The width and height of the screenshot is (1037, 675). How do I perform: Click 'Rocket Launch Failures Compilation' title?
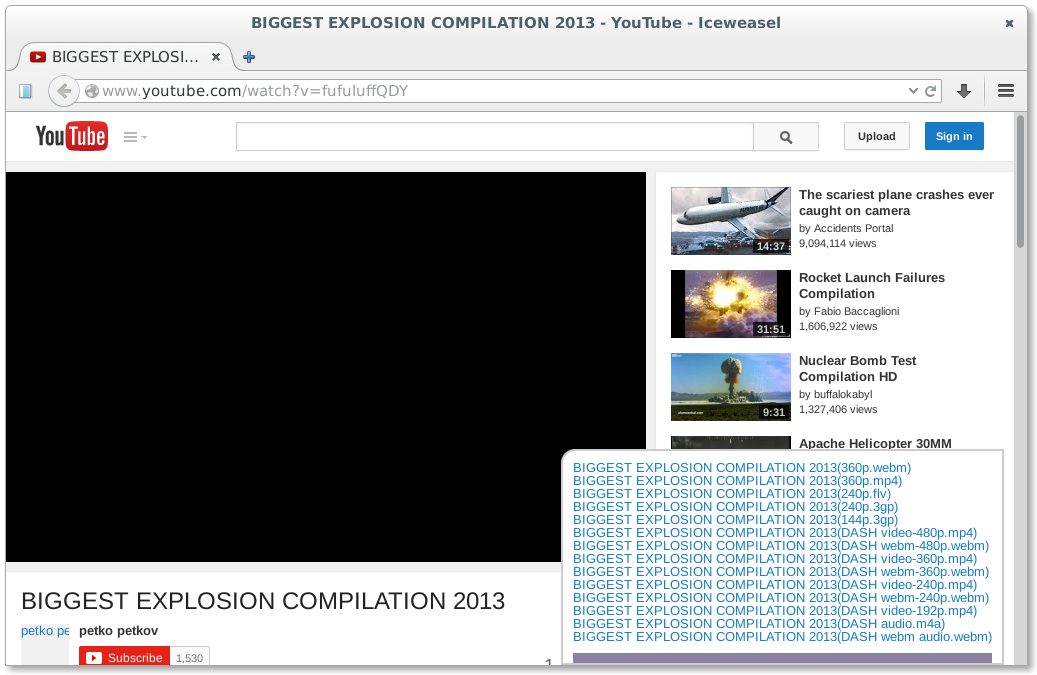pos(872,286)
